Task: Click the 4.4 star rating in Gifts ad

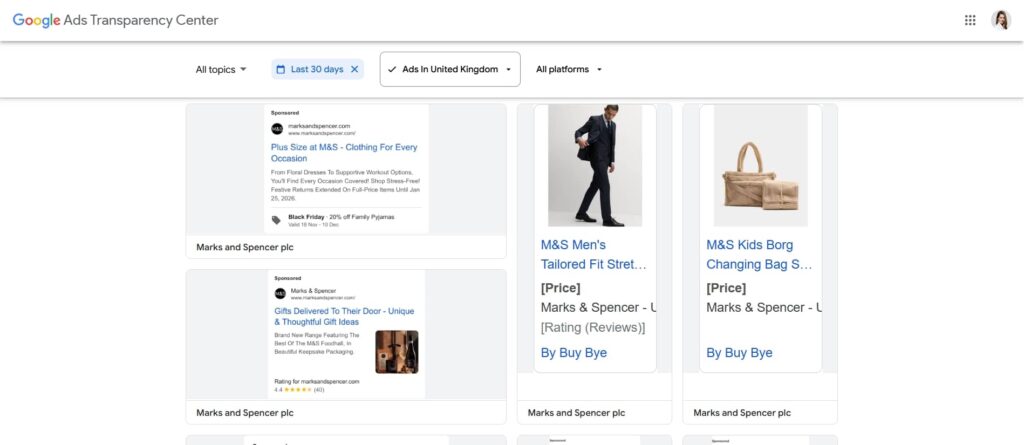Action: (x=299, y=390)
